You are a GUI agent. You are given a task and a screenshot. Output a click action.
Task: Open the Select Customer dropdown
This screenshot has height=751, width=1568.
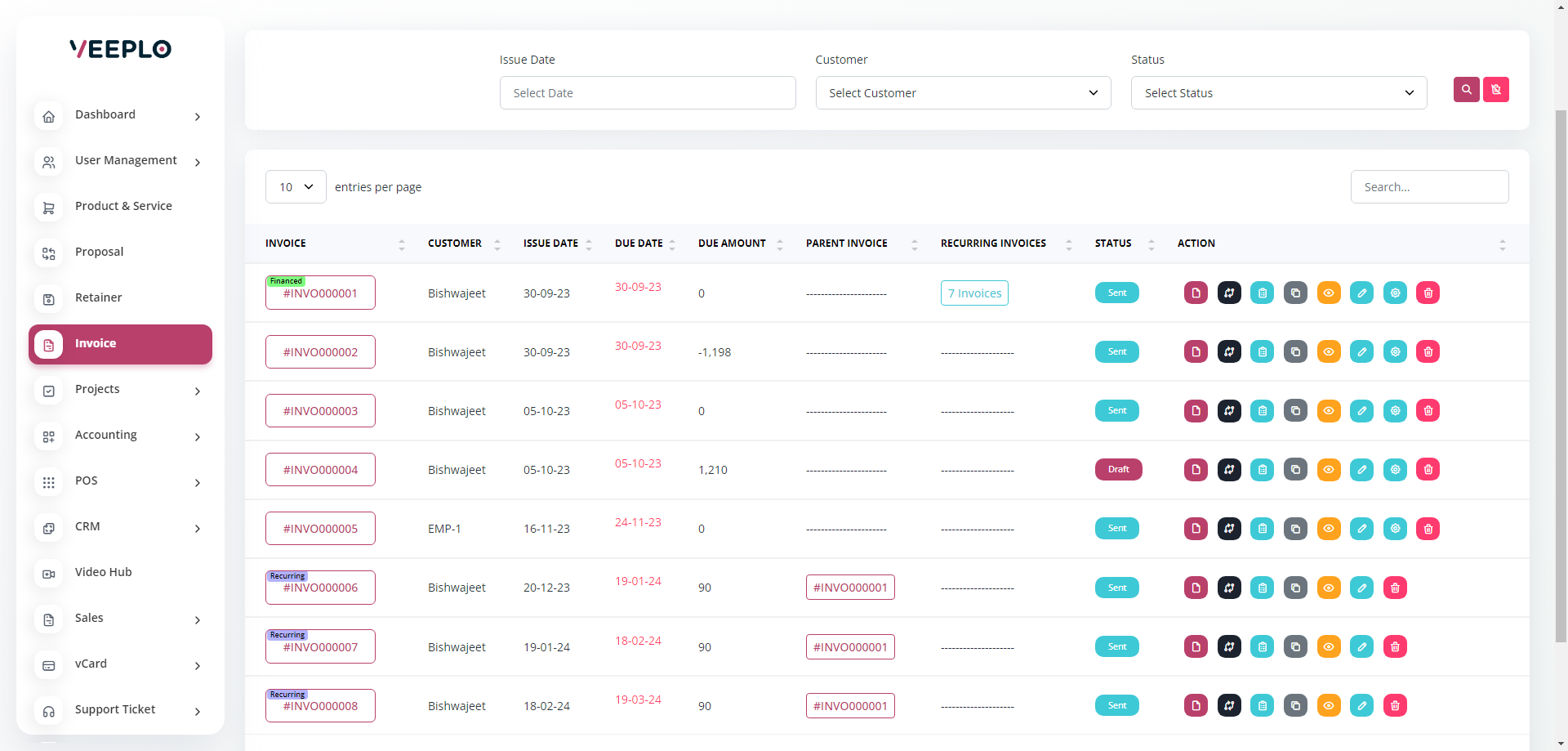tap(963, 93)
